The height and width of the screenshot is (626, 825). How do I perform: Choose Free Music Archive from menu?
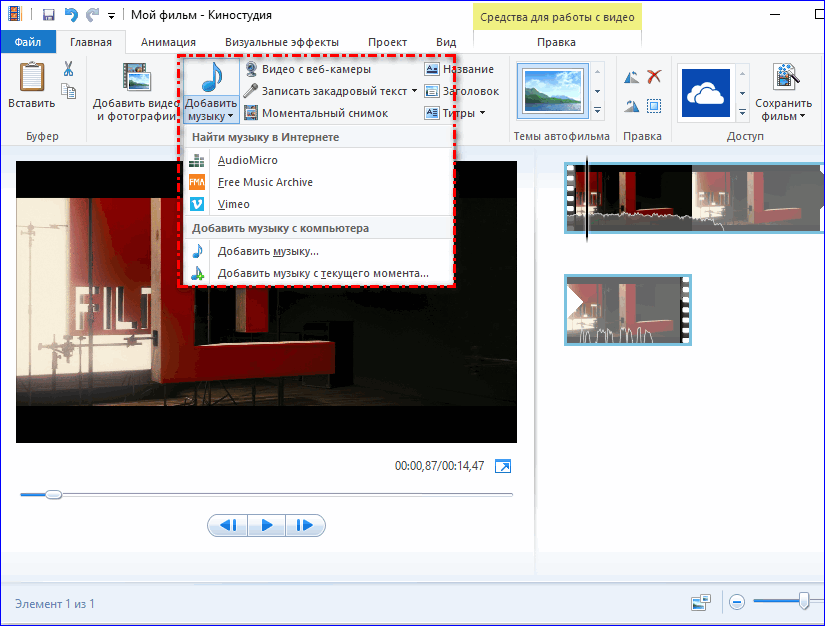pos(265,182)
